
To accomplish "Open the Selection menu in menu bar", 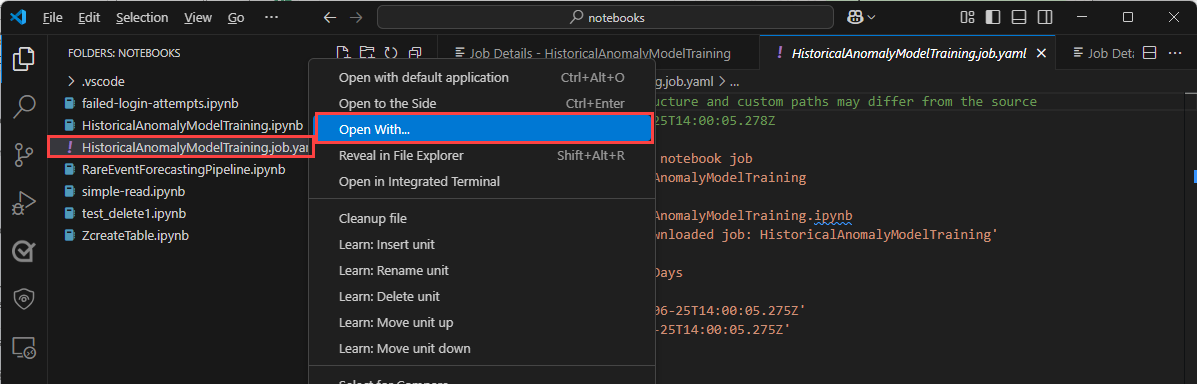I will pyautogui.click(x=142, y=17).
